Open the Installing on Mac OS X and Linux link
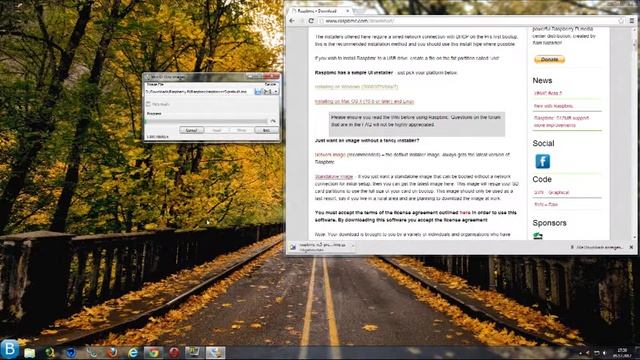 point(364,102)
